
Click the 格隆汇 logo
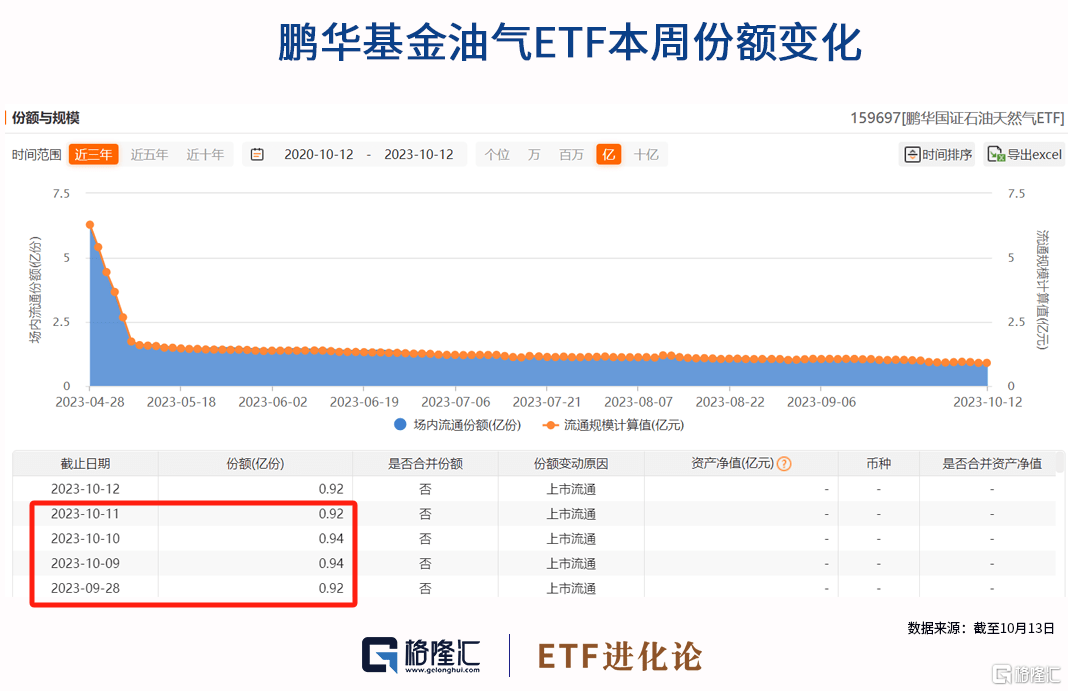pyautogui.click(x=421, y=655)
